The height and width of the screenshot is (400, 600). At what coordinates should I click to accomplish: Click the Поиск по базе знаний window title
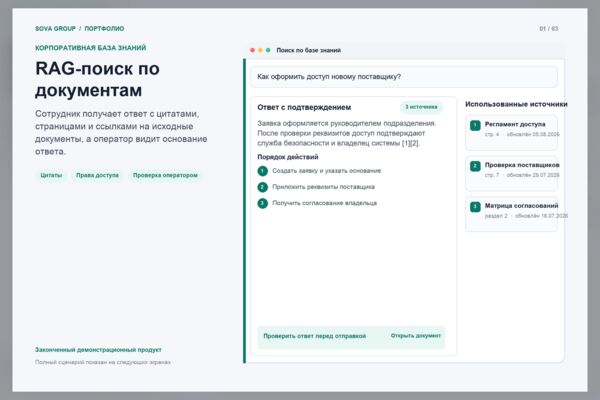308,50
